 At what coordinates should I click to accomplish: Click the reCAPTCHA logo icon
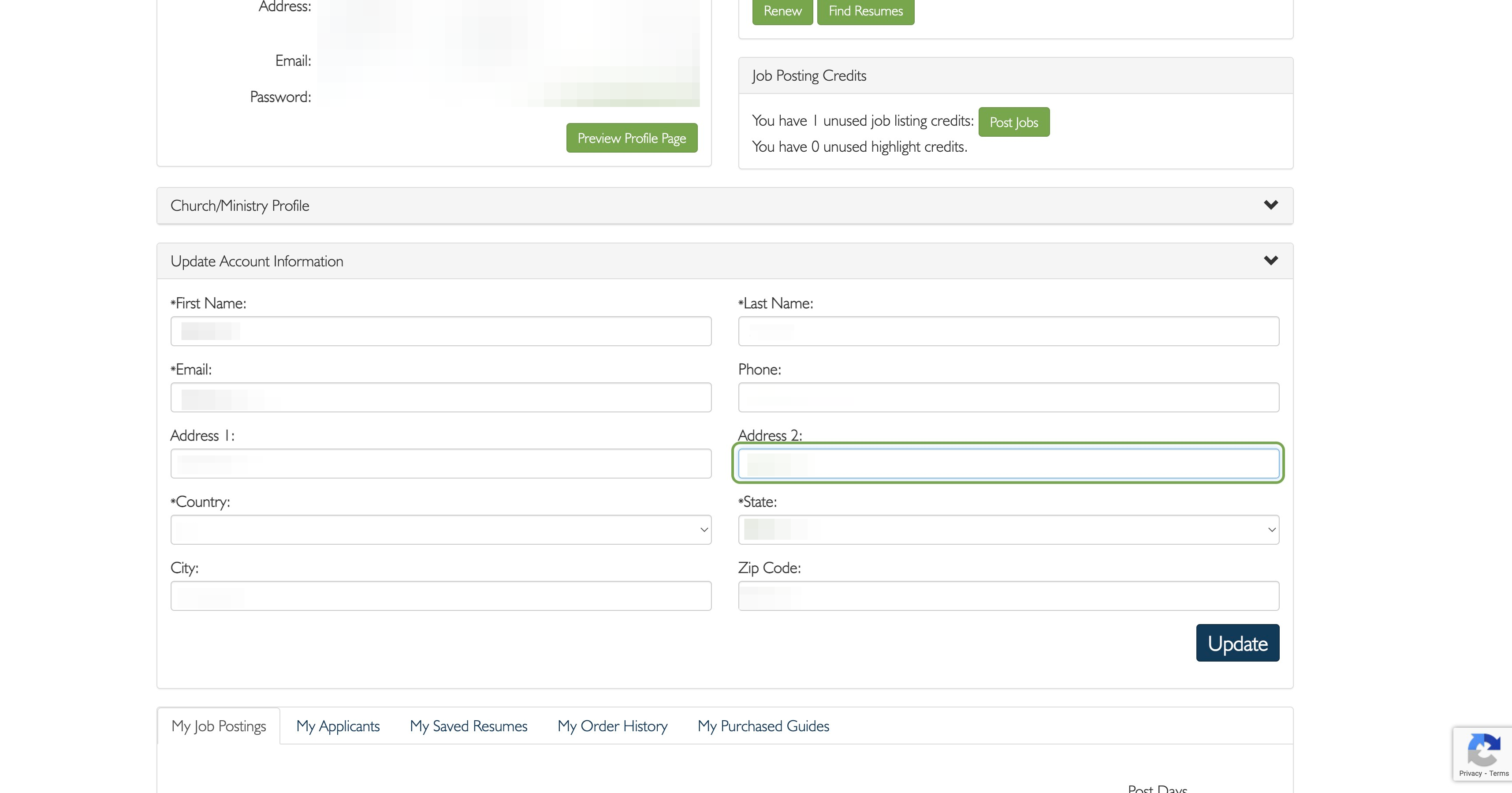click(1483, 749)
